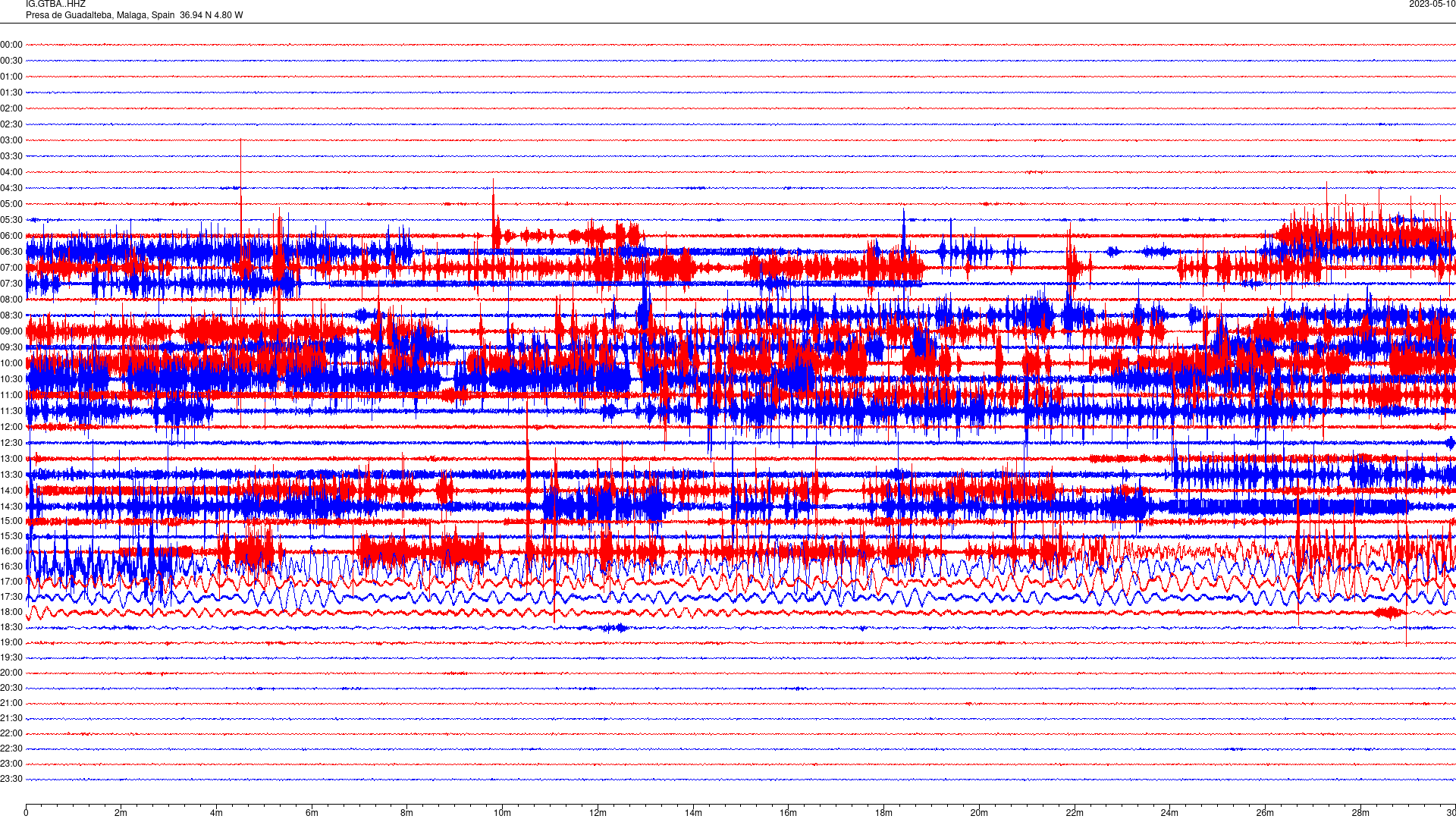Select the 09:00 time row label

[x=11, y=331]
